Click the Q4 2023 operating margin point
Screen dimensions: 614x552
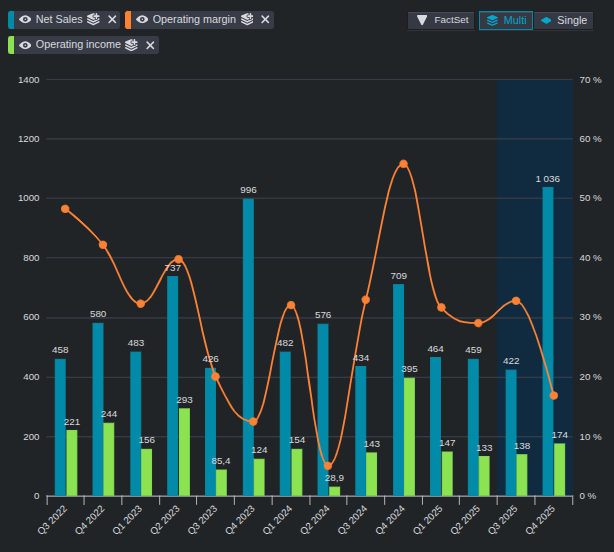click(253, 422)
